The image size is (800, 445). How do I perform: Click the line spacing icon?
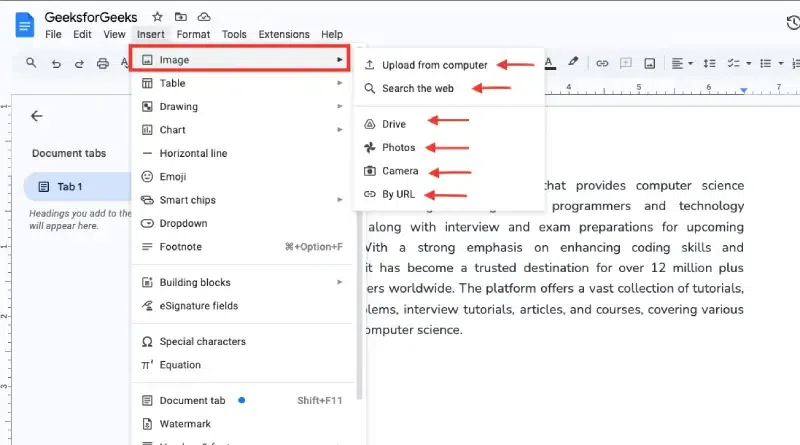tap(709, 63)
